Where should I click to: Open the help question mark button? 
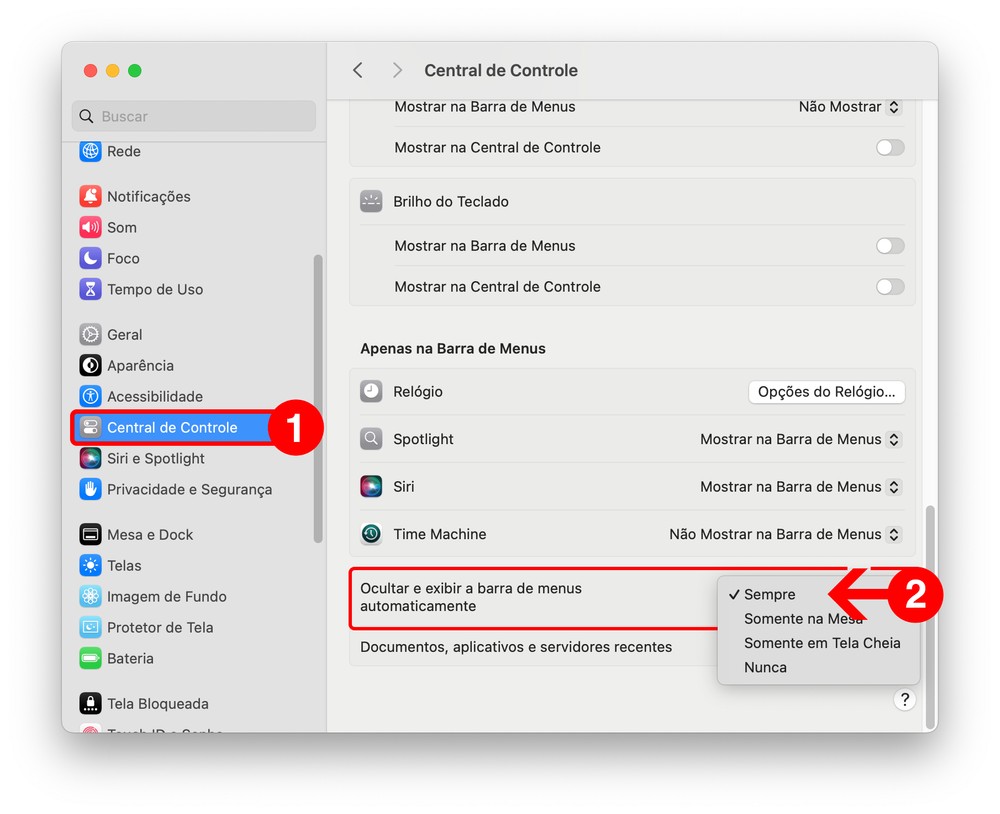pos(904,700)
